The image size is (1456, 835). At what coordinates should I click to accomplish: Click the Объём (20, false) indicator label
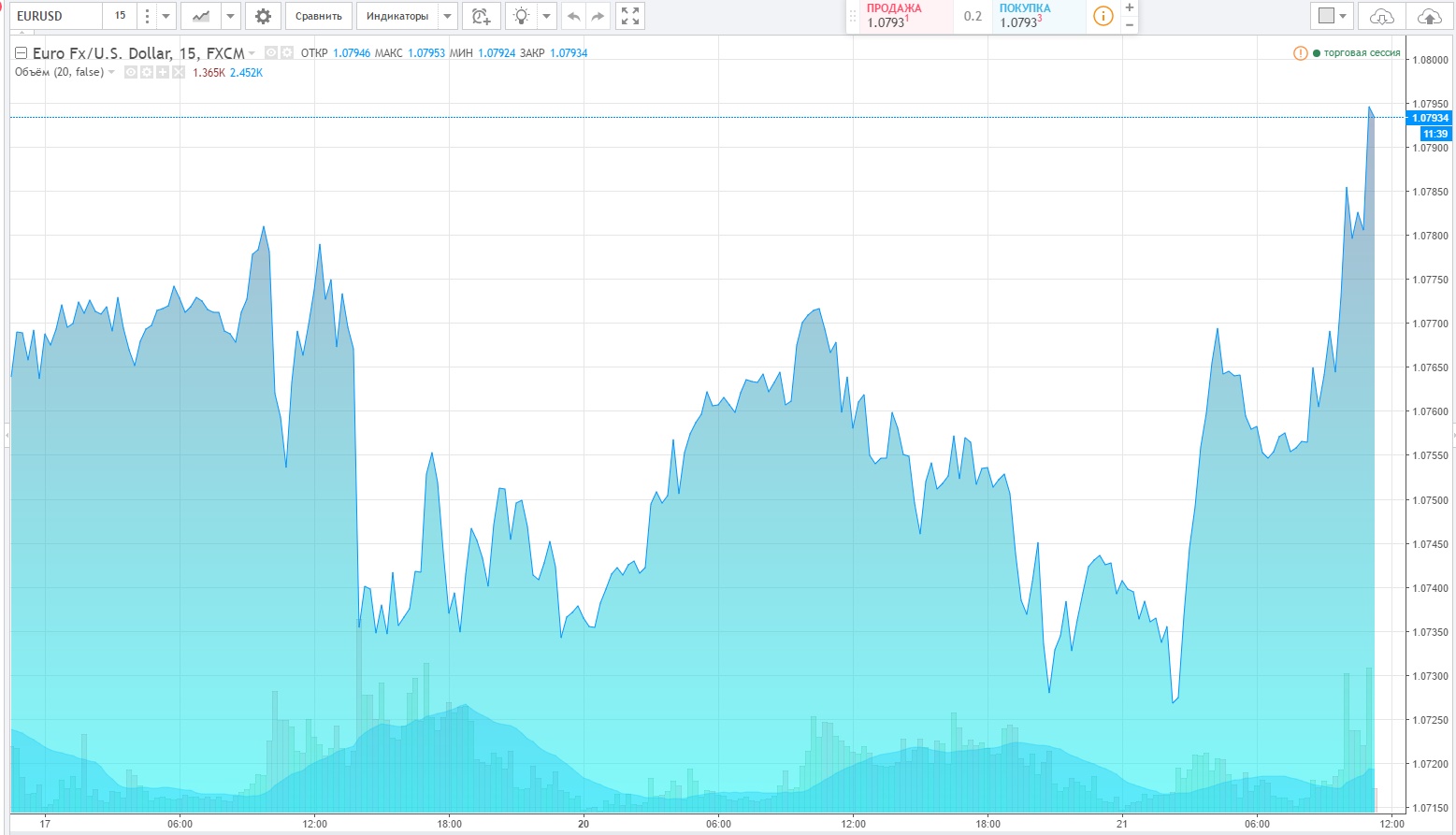pos(59,72)
